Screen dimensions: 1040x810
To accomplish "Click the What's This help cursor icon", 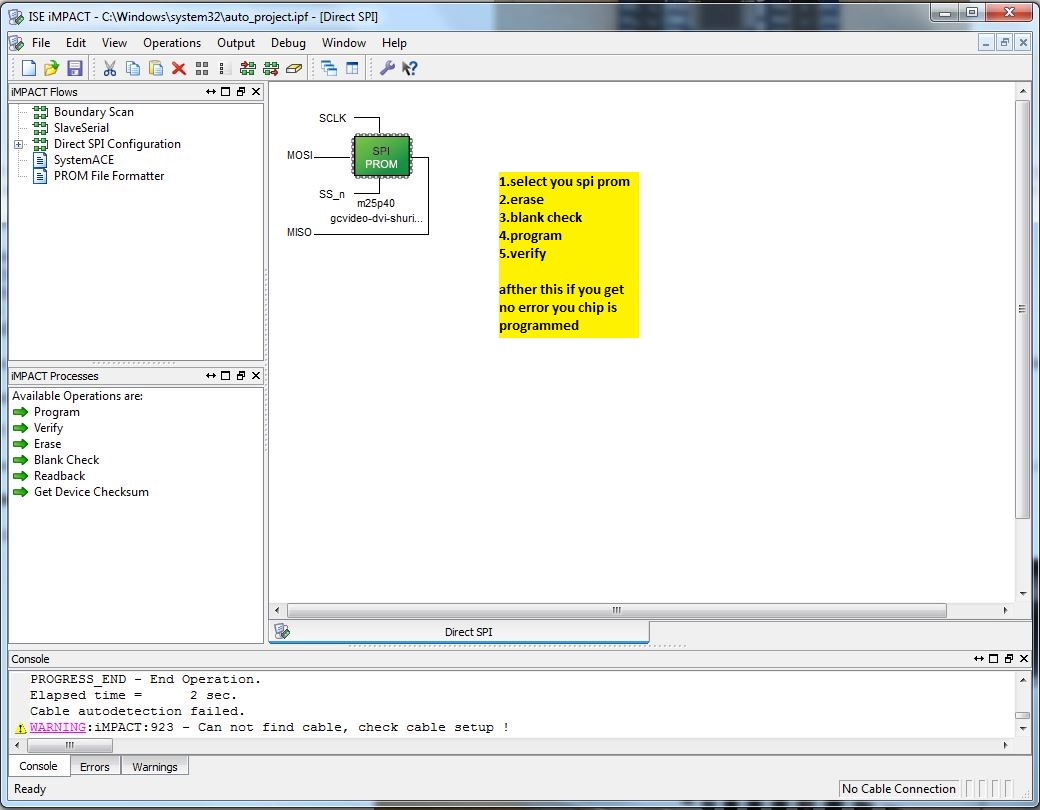I will 410,68.
